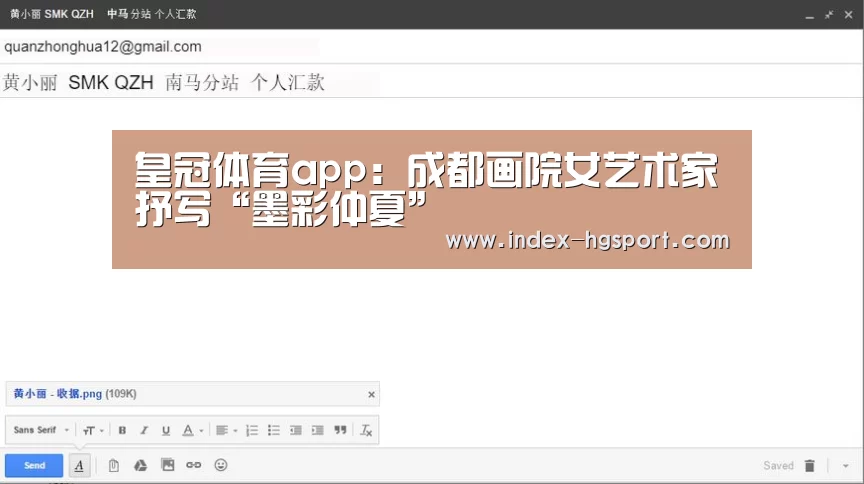Insert a photo with the image icon
Viewport: 864px width, 484px height.
tap(168, 465)
